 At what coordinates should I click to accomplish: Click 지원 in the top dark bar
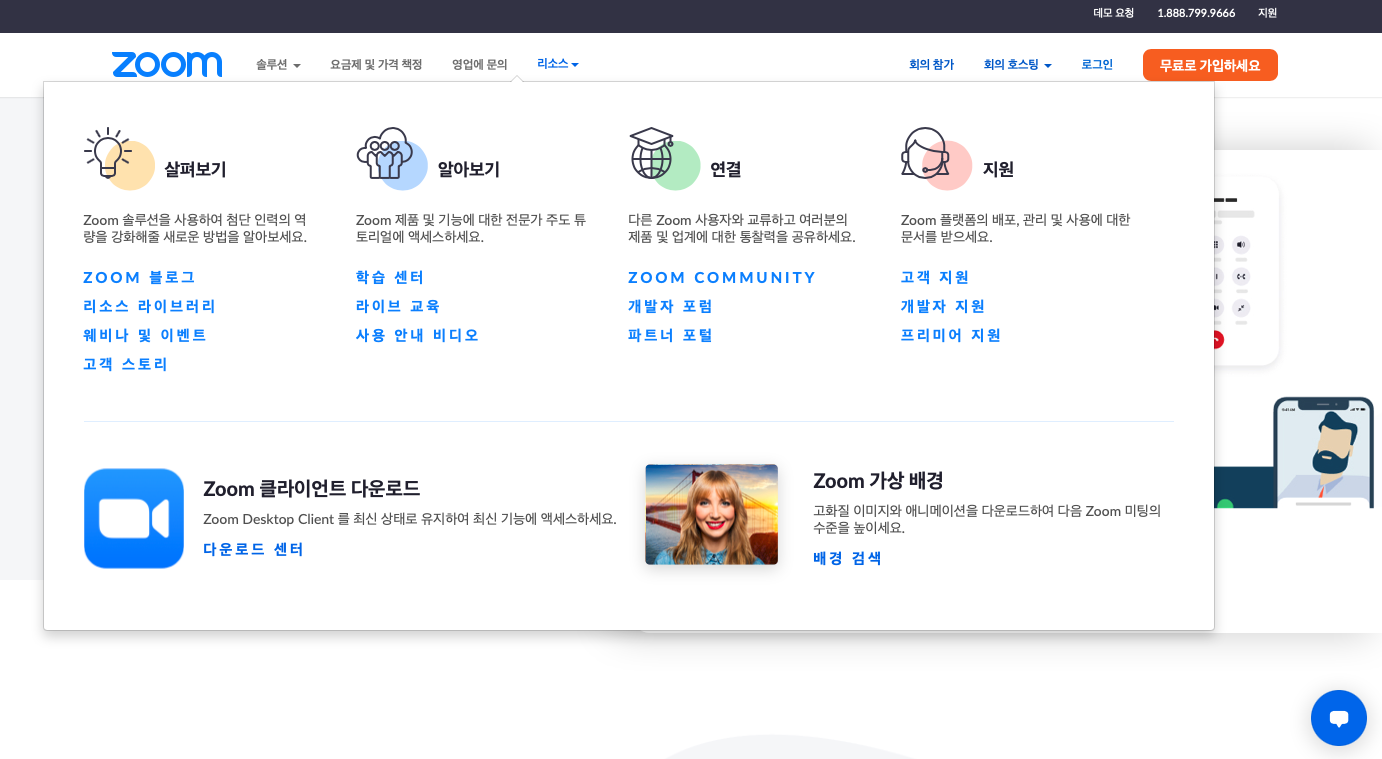click(x=1268, y=13)
